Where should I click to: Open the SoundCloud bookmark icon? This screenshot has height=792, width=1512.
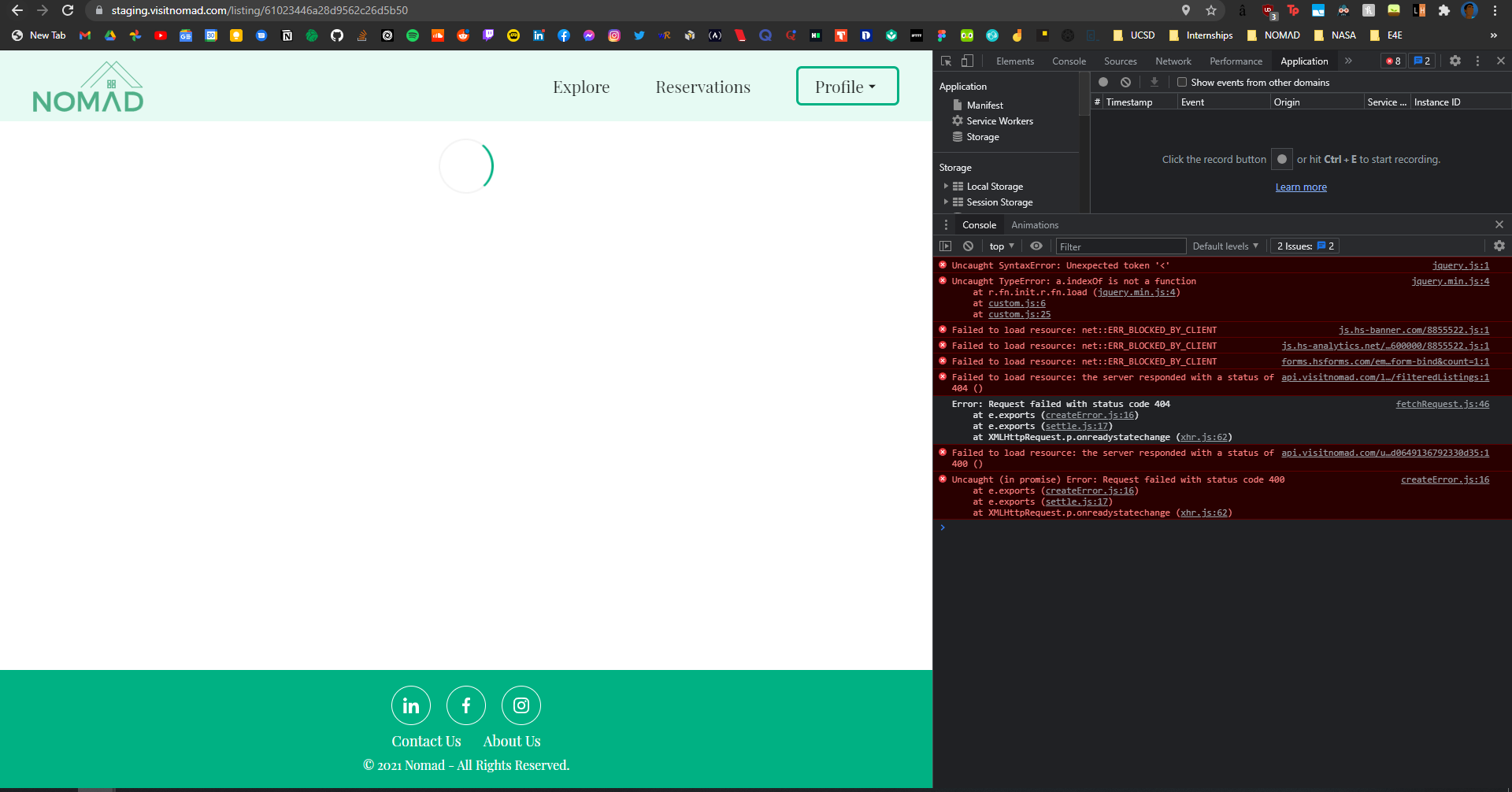438,35
